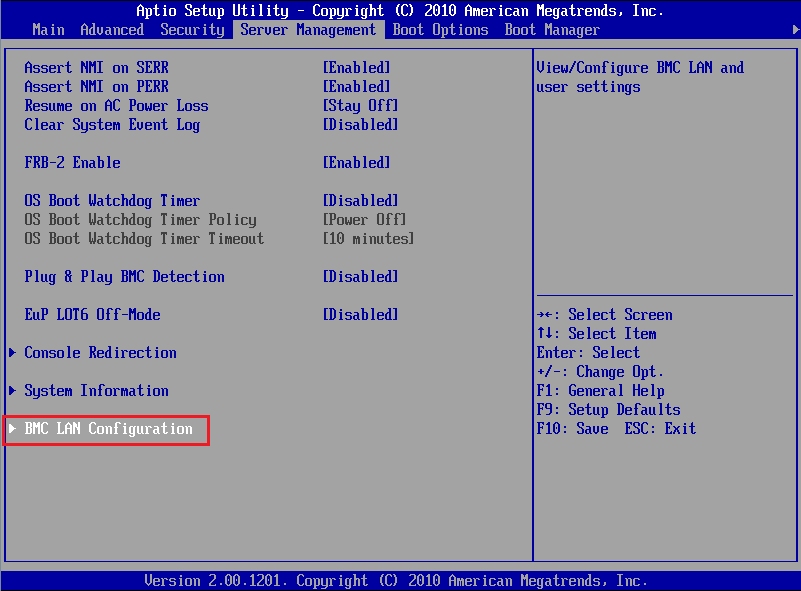This screenshot has height=591, width=801.
Task: Open the Security menu
Action: click(x=192, y=29)
